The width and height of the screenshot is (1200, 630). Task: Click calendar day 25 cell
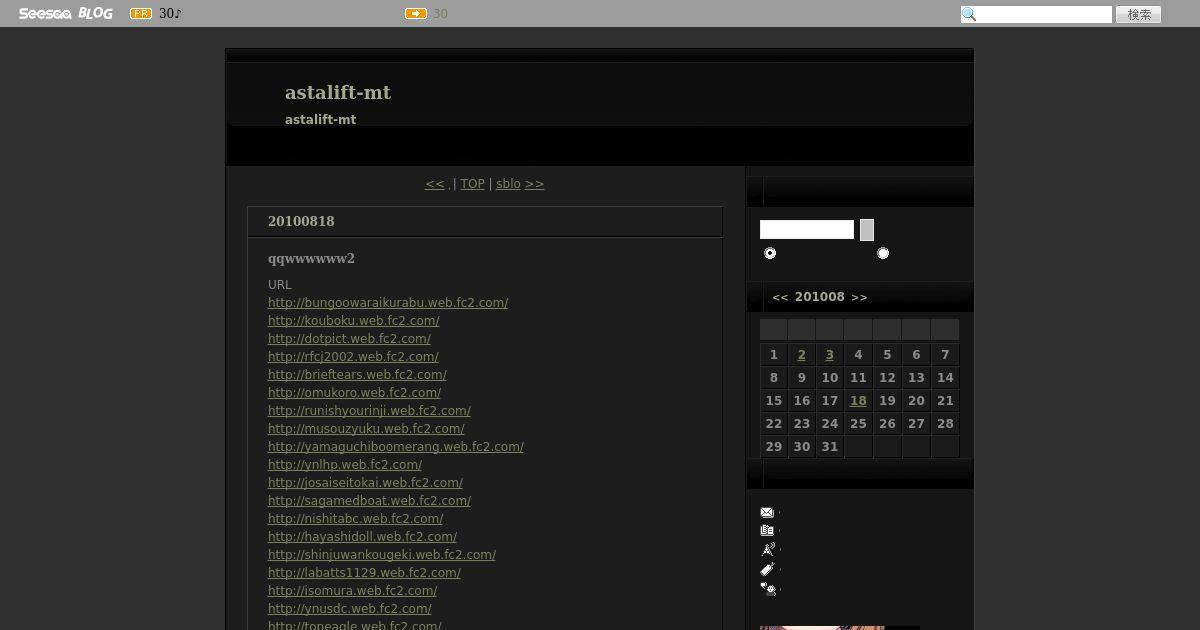[x=858, y=424]
